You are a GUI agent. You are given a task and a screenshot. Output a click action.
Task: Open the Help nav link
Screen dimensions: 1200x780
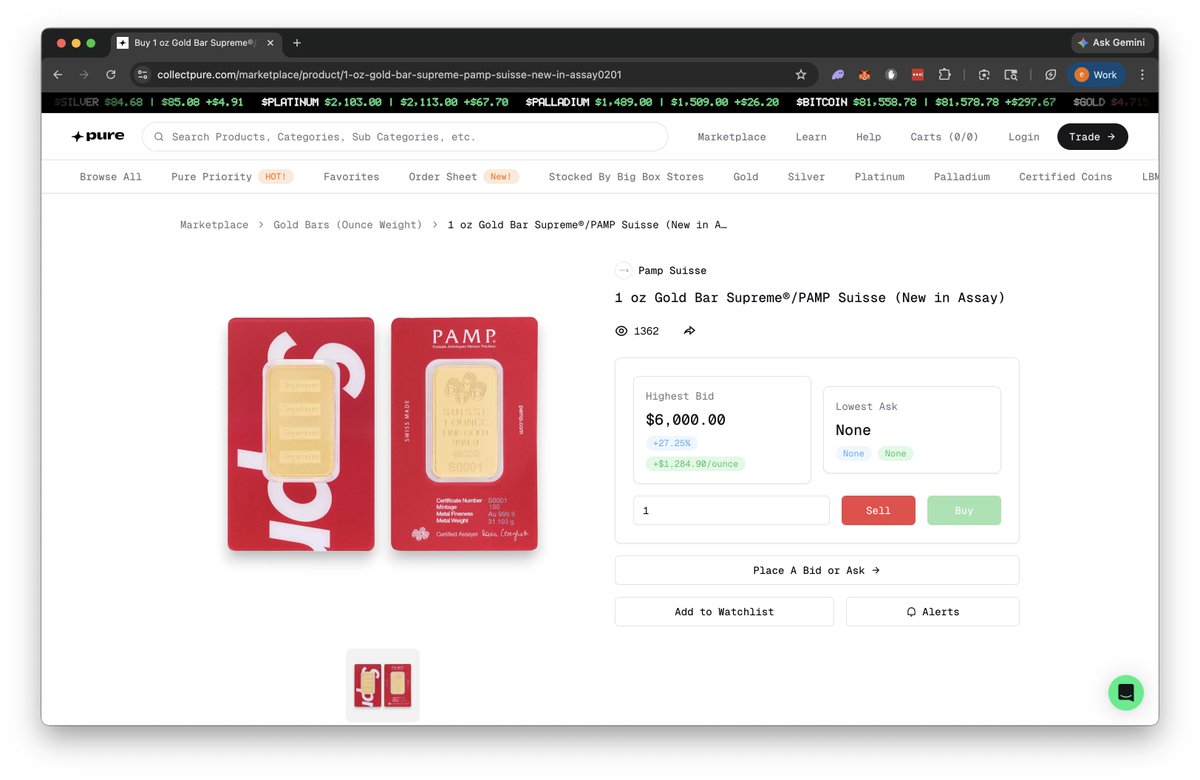[x=869, y=137]
